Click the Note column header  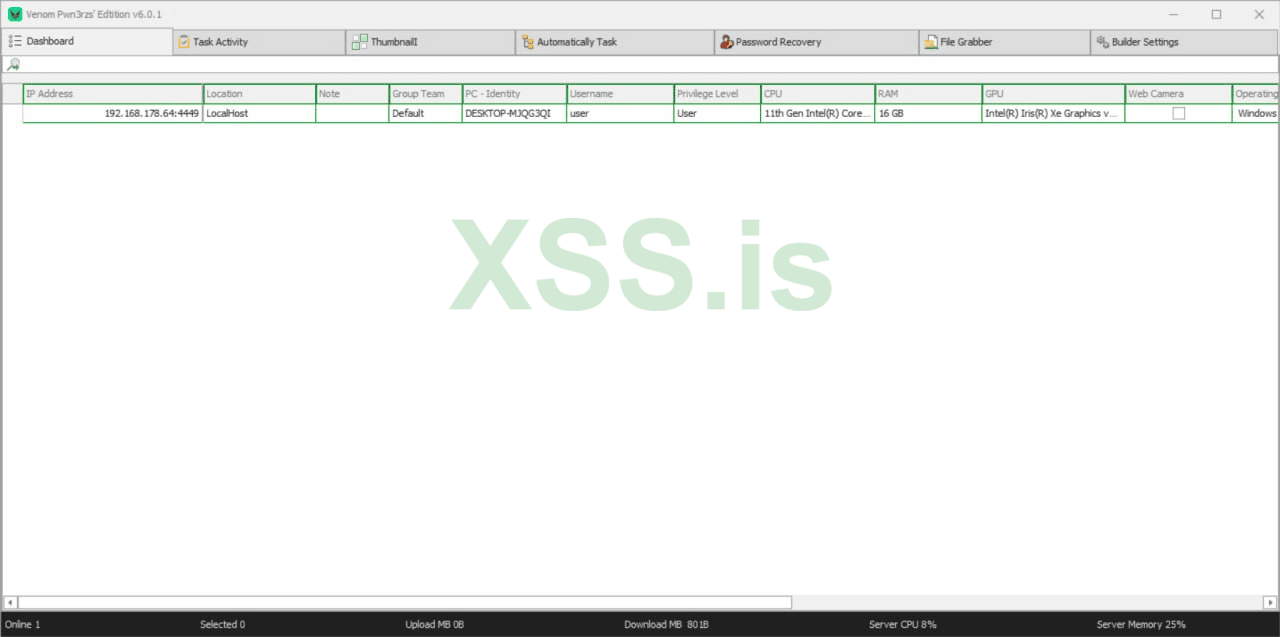352,94
